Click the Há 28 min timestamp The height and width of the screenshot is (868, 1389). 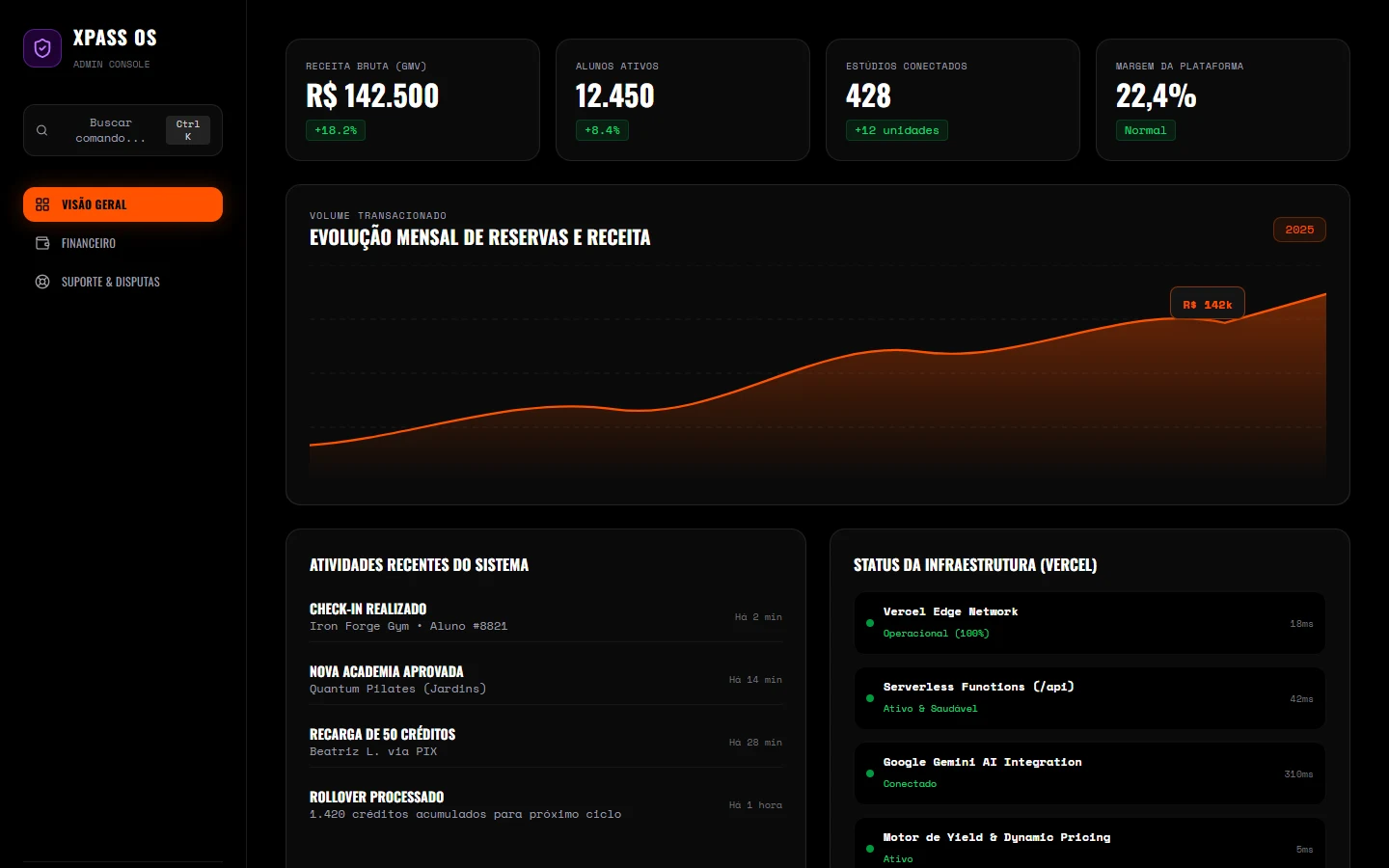click(x=755, y=742)
